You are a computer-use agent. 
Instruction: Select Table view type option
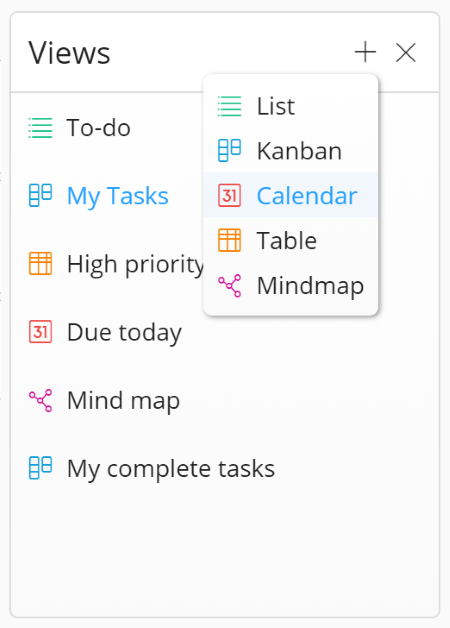(x=291, y=240)
